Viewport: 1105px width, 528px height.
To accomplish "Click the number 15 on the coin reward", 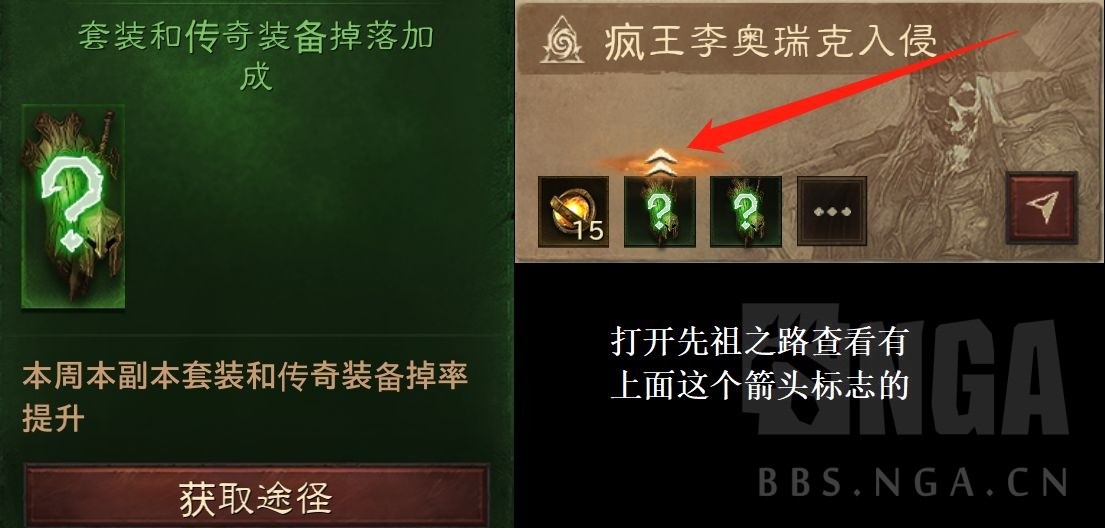I will (588, 231).
